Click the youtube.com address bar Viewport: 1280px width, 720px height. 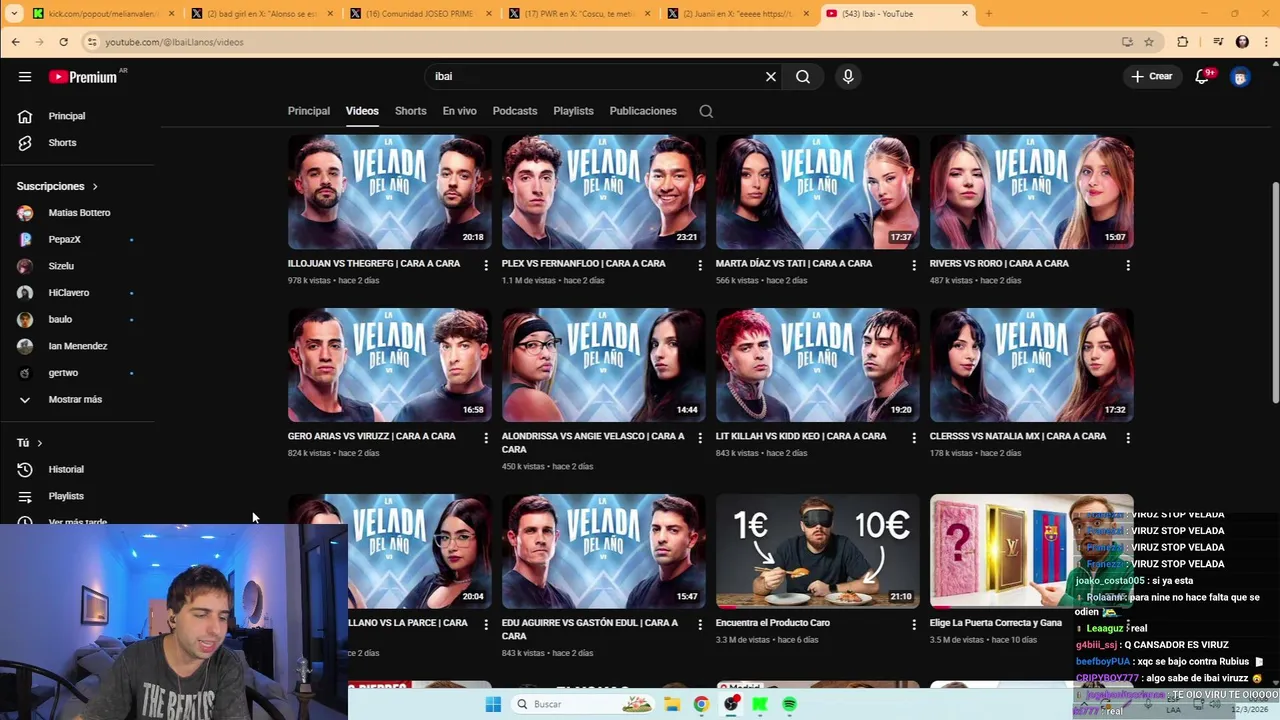600,42
